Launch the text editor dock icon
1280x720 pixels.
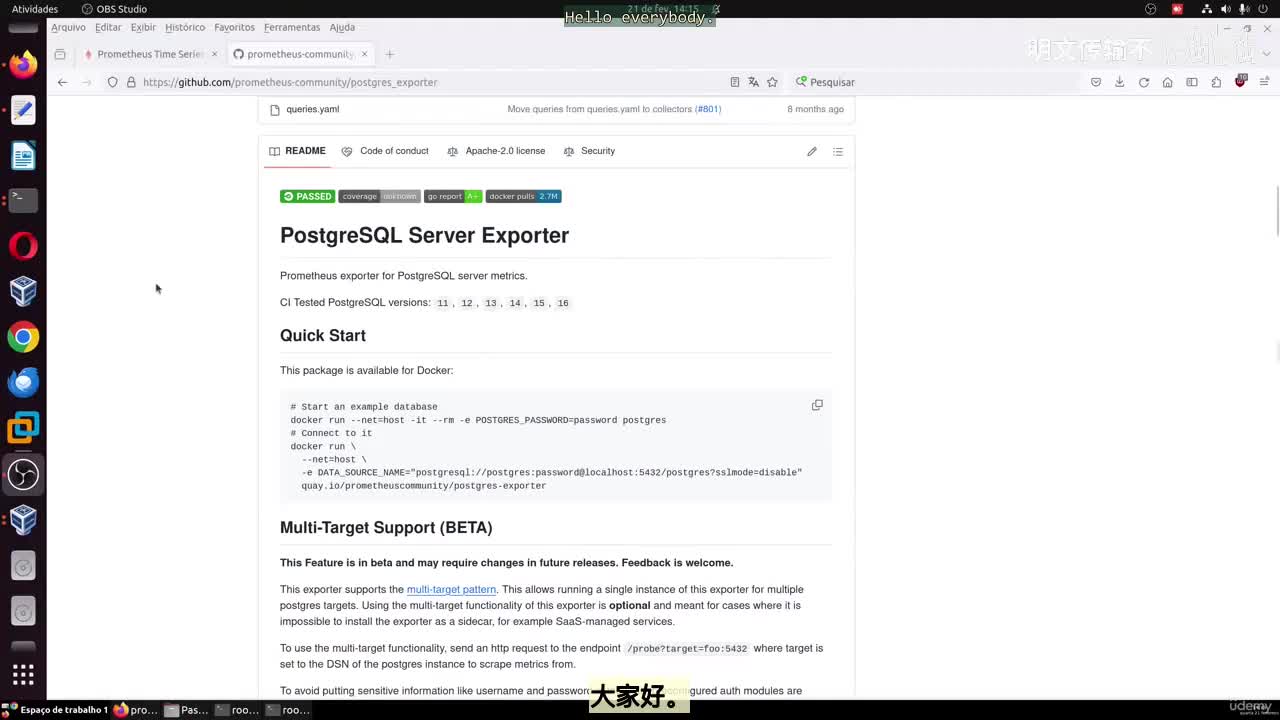pyautogui.click(x=23, y=110)
